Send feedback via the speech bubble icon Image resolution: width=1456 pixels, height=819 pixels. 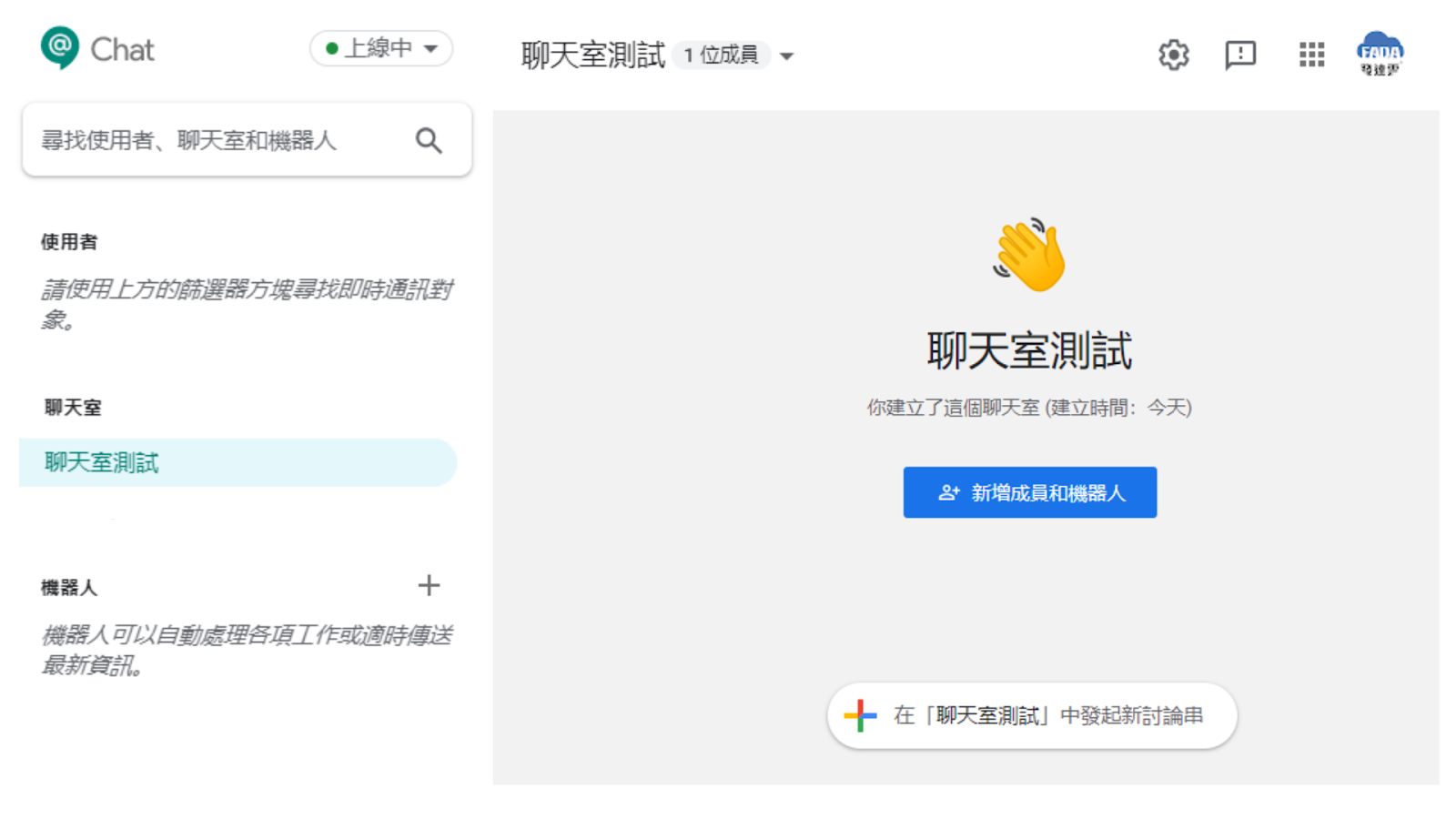tap(1240, 55)
